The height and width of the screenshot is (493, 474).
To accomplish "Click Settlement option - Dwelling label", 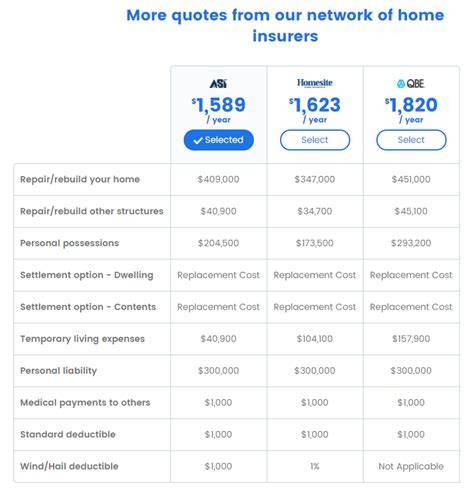I will point(87,275).
